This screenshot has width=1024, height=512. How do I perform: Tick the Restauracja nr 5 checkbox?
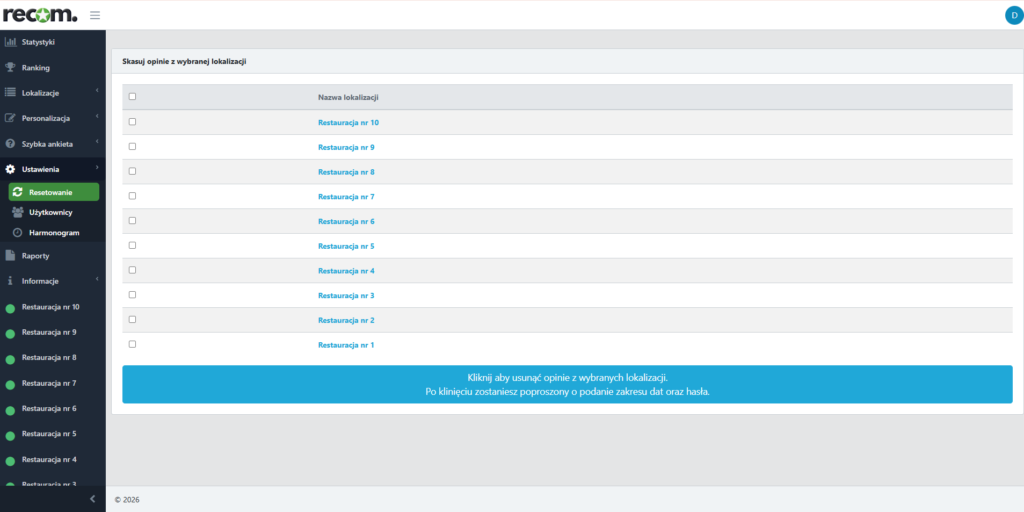tap(132, 245)
